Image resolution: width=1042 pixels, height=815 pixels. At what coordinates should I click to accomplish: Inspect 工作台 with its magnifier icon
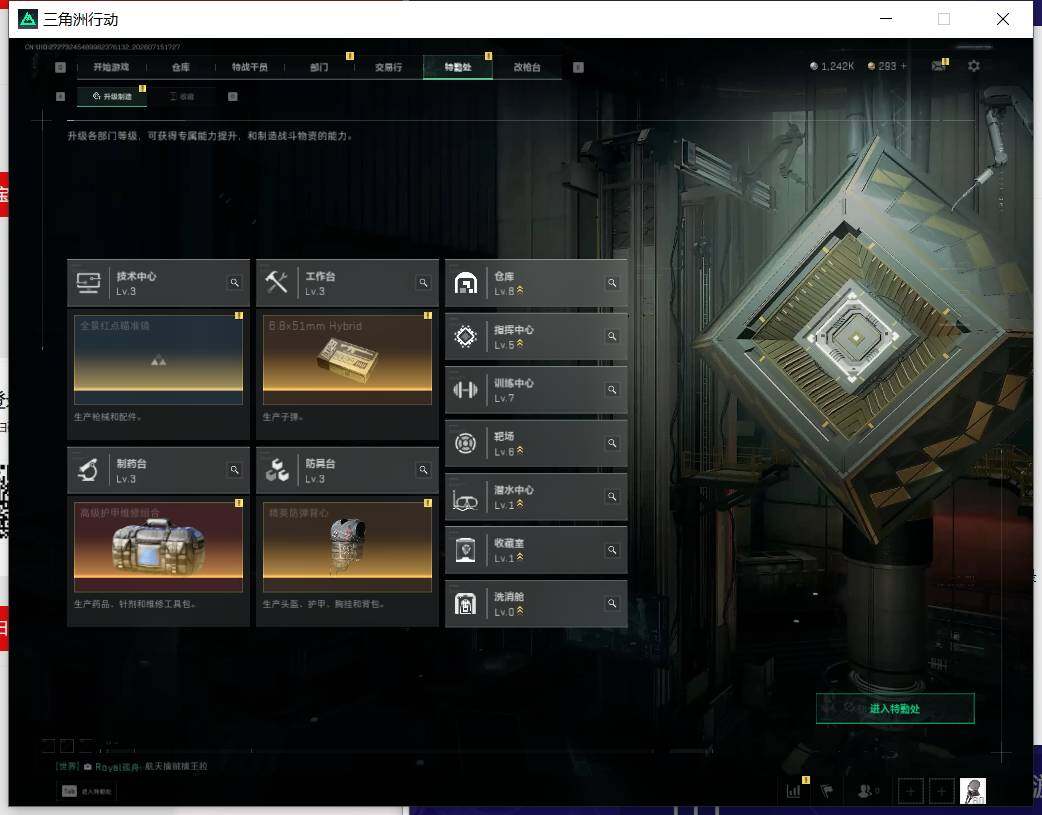[x=423, y=283]
